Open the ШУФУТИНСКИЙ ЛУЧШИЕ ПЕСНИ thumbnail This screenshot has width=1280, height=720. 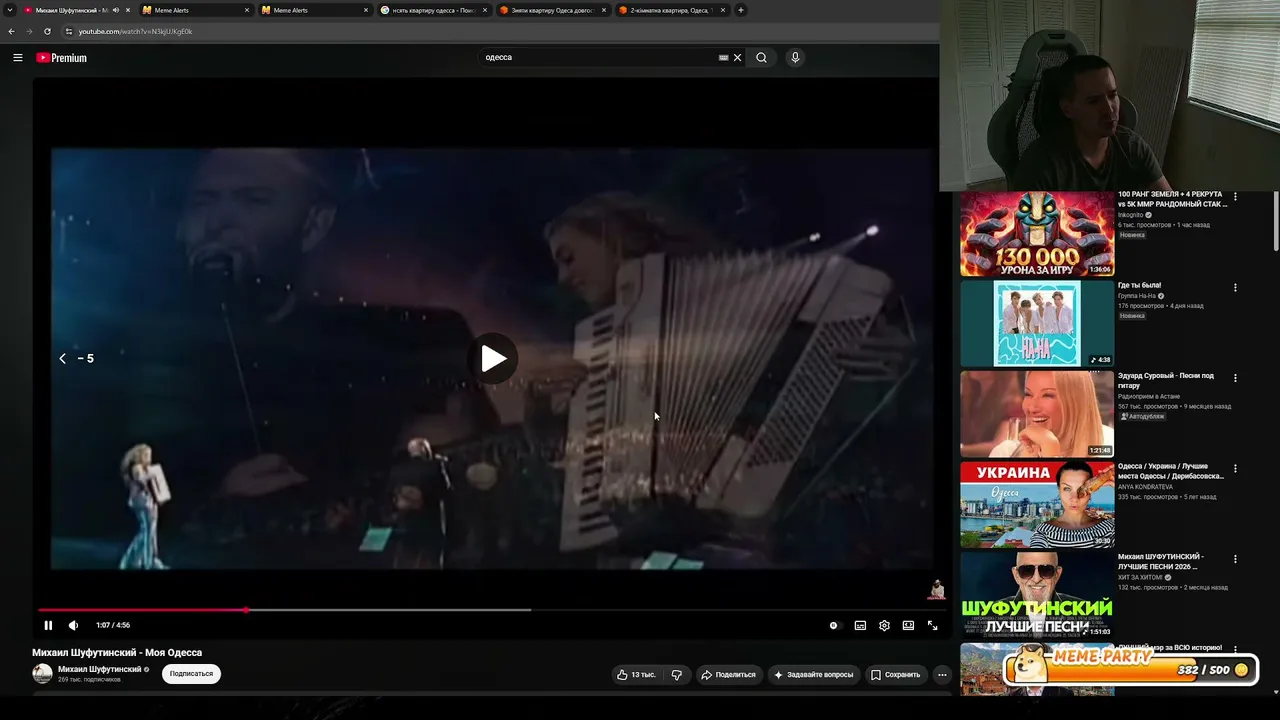pos(1037,594)
